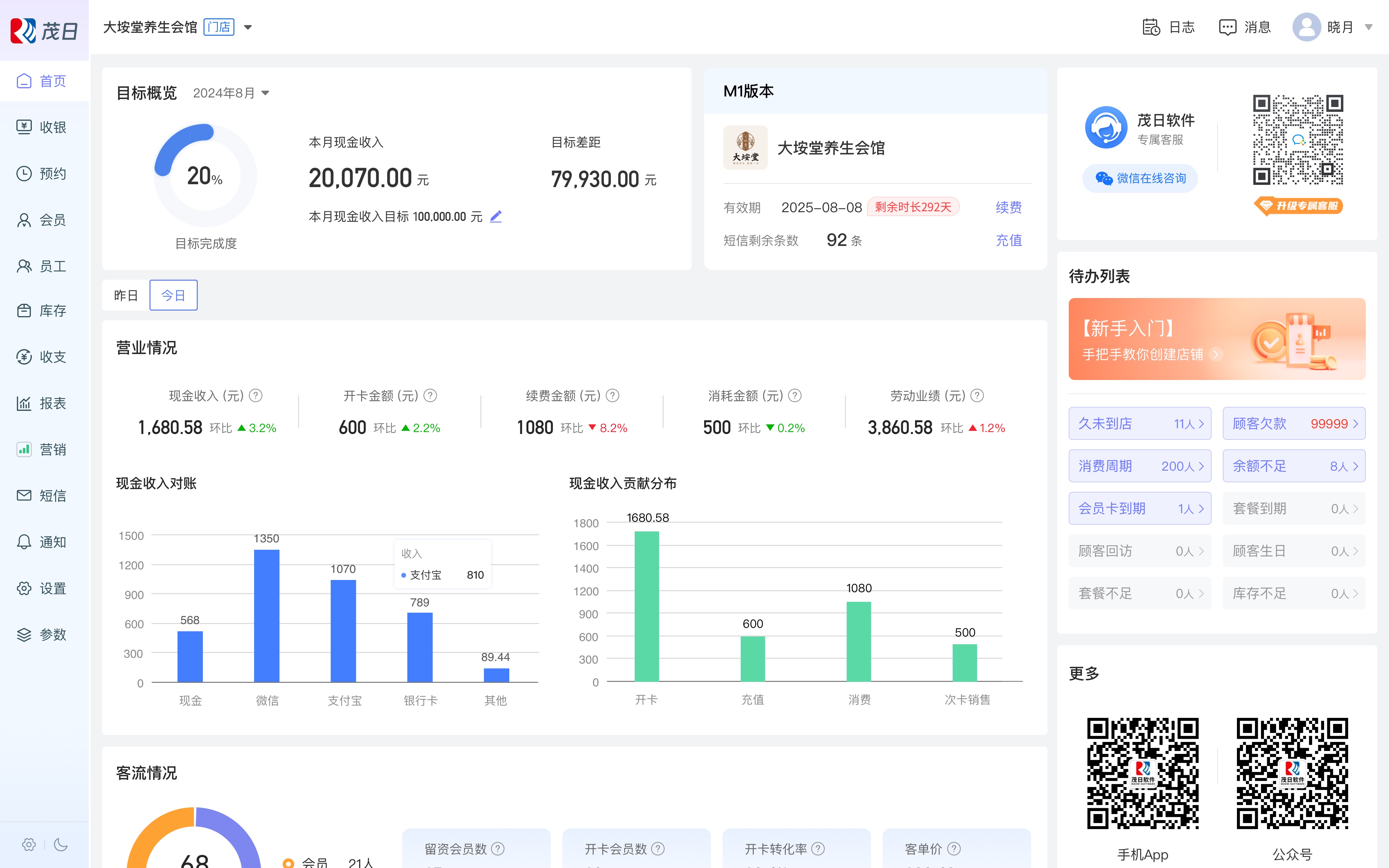Image resolution: width=1389 pixels, height=868 pixels.
Task: Expand the store selector dropdown arrow
Action: pyautogui.click(x=248, y=27)
